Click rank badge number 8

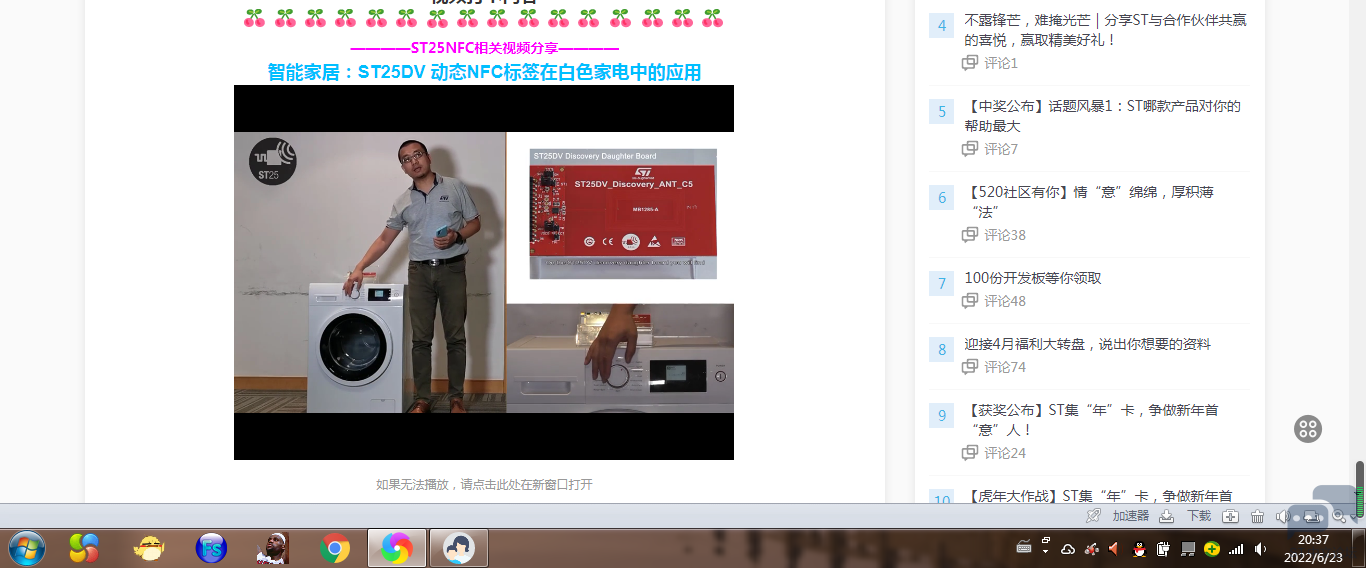(942, 350)
